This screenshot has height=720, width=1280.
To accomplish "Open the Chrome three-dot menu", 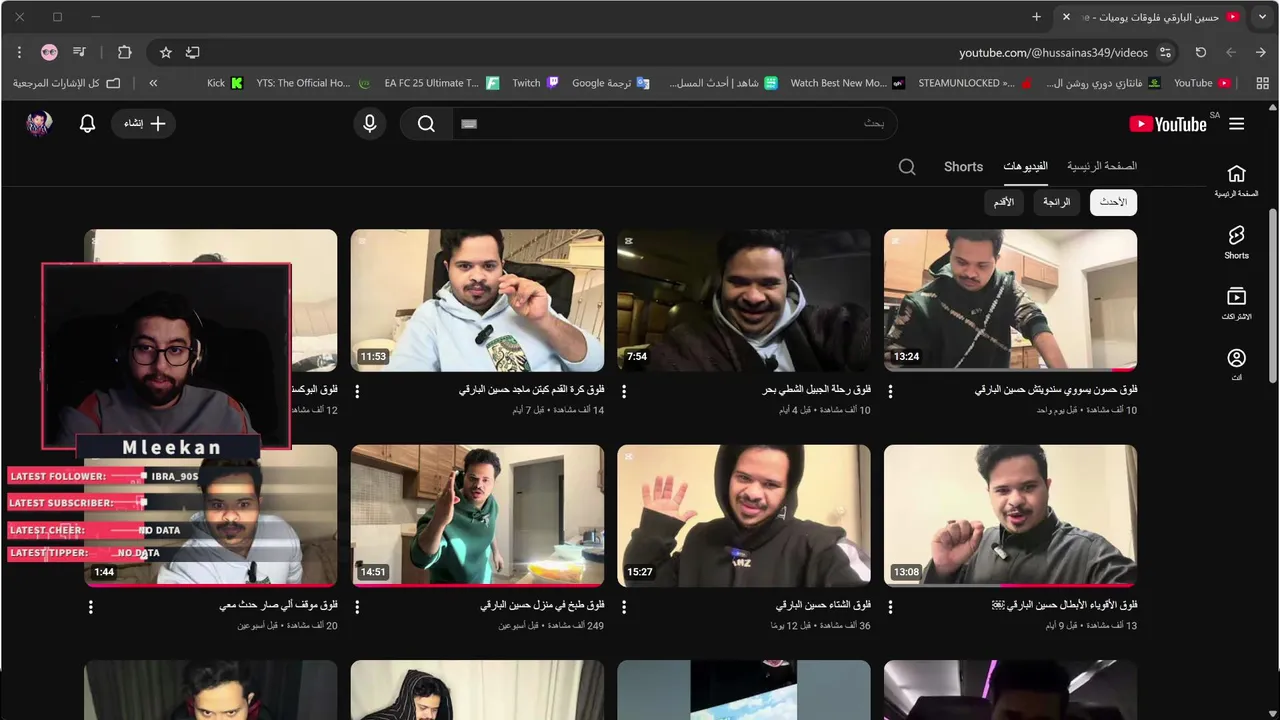I will tap(19, 52).
